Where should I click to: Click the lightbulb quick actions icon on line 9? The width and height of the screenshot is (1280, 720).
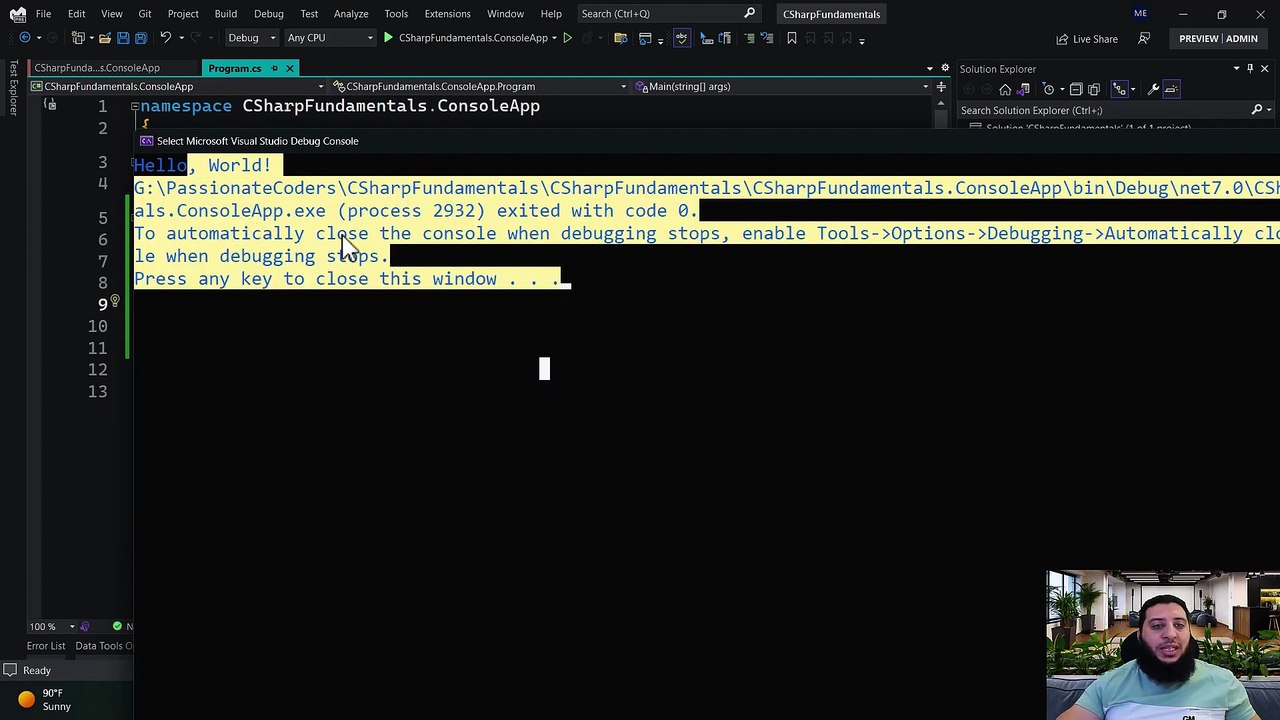click(x=114, y=302)
